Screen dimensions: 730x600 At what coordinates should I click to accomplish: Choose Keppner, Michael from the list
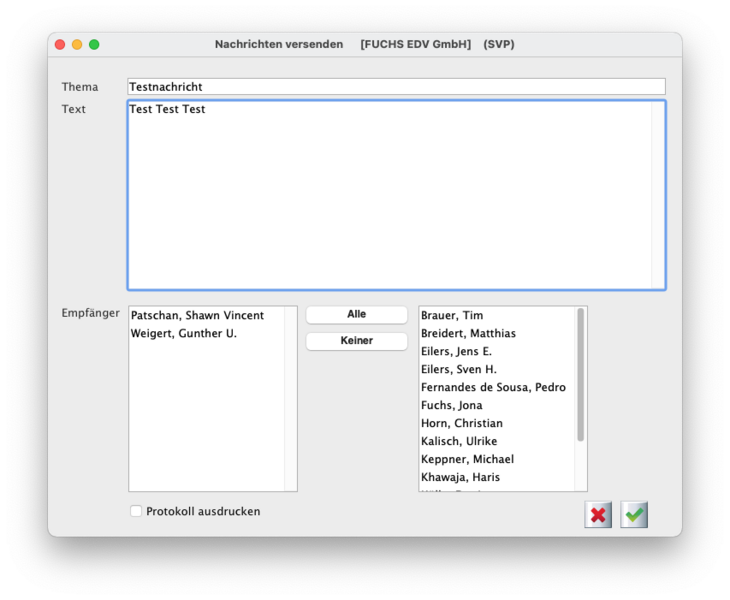pos(467,460)
